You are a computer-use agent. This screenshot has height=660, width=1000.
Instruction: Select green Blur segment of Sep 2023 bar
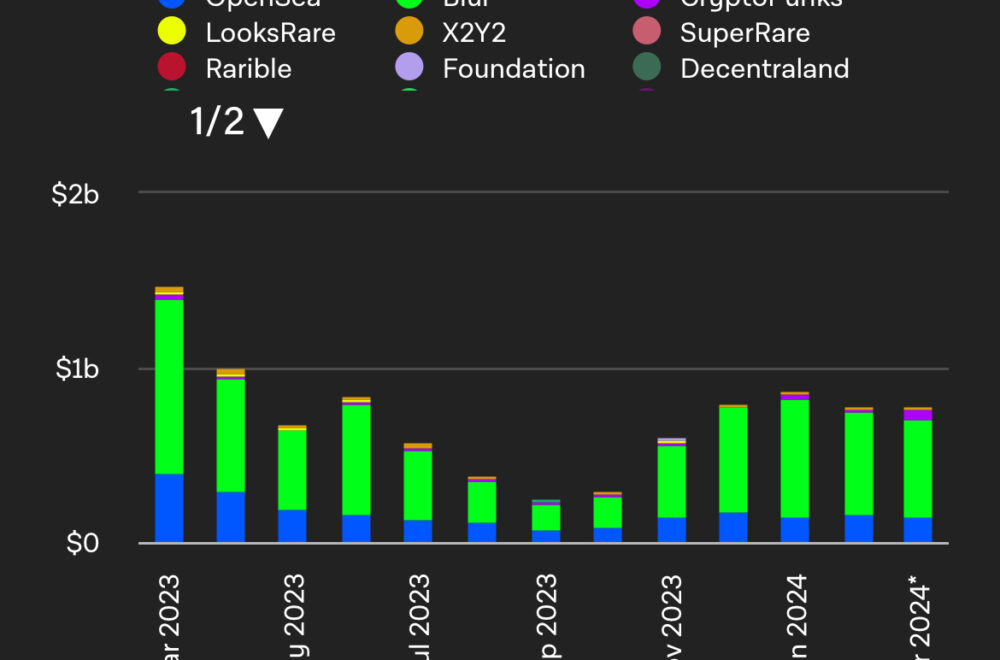click(x=546, y=517)
